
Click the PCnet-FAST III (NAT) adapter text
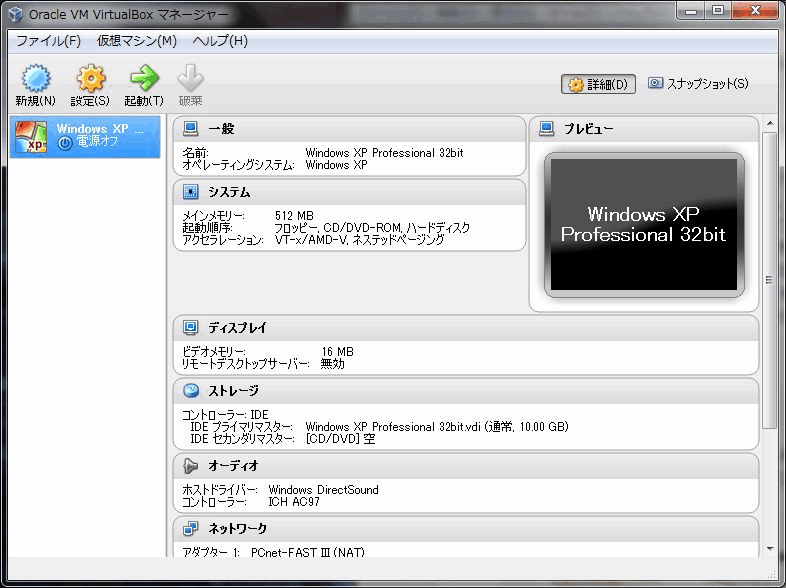coord(308,552)
